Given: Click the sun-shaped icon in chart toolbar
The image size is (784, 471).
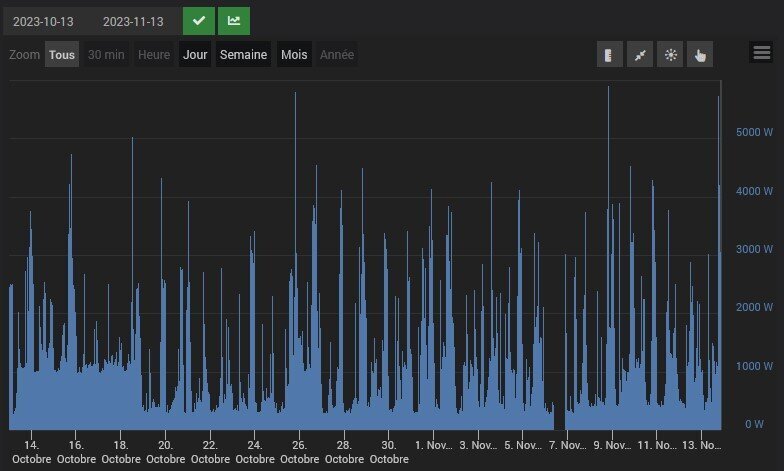Looking at the screenshot, I should pos(670,55).
